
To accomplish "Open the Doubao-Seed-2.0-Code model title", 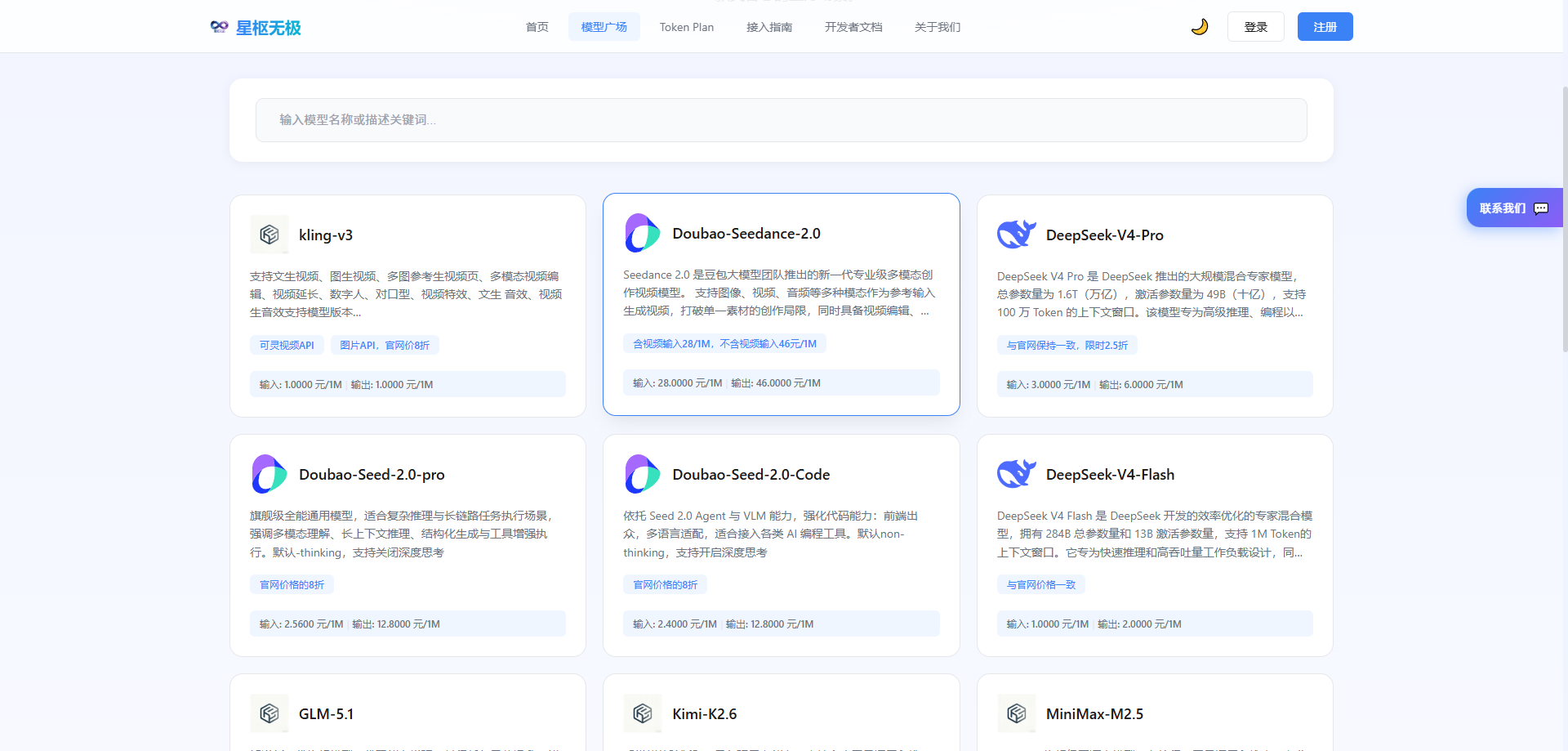I will (751, 475).
